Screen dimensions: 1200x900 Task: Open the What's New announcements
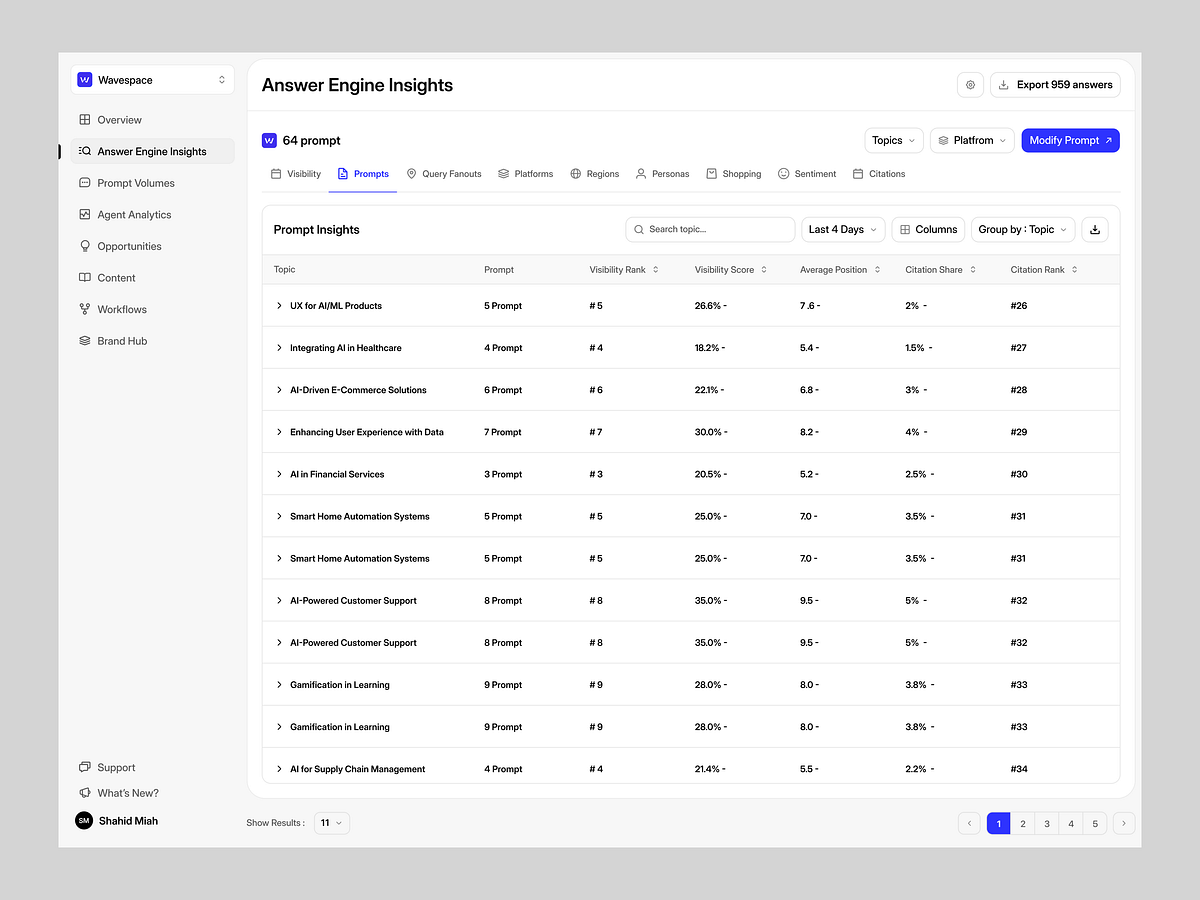click(x=128, y=792)
